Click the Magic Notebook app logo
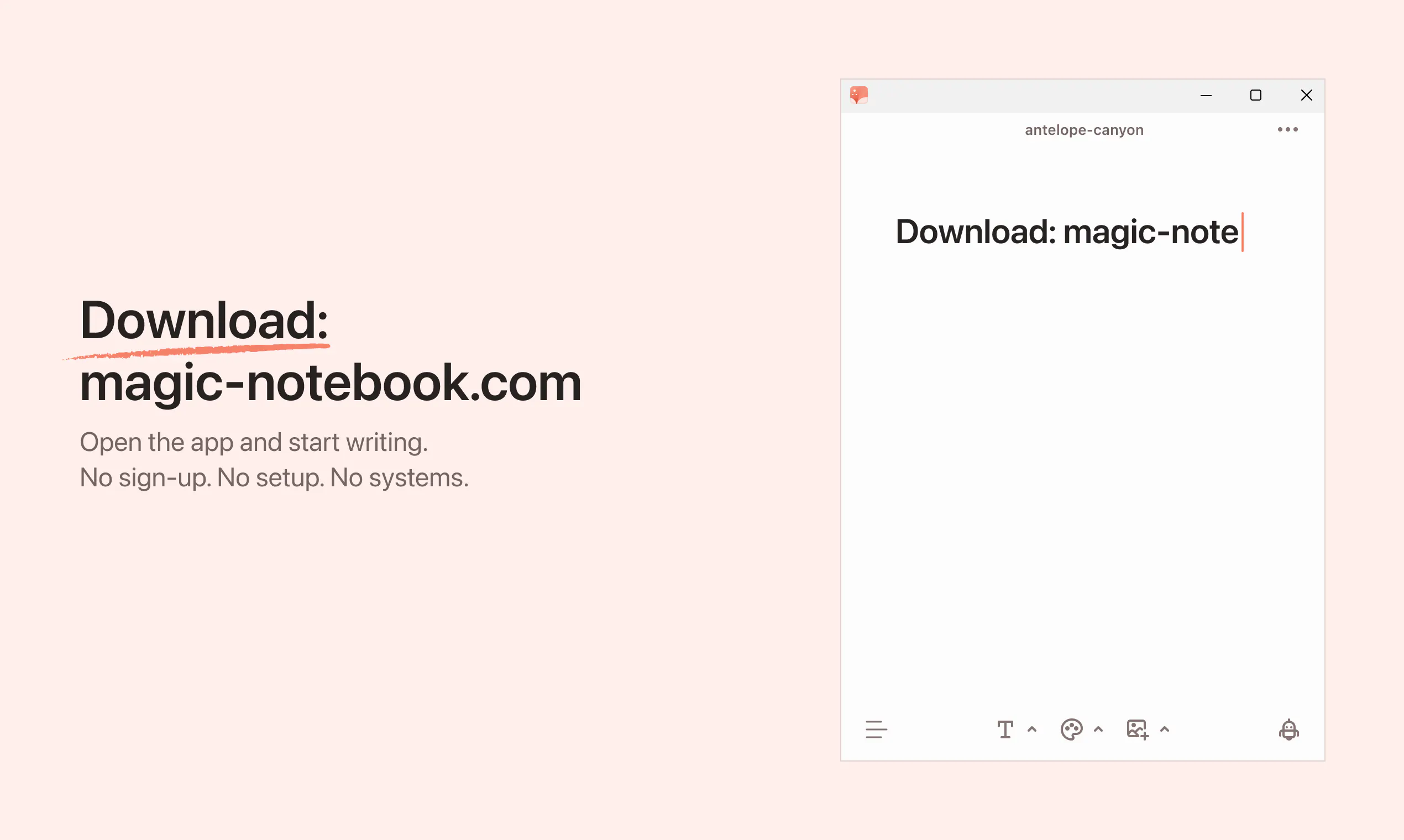 tap(859, 95)
